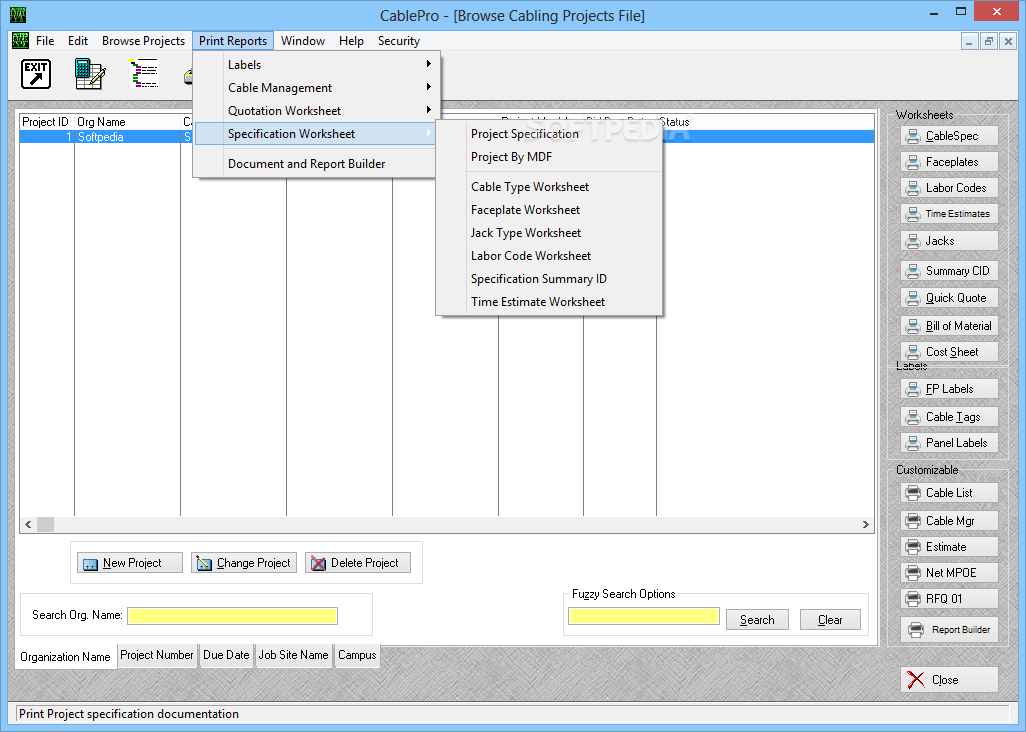Click the Search Org. Name input field
Viewport: 1026px width, 732px height.
coord(232,616)
